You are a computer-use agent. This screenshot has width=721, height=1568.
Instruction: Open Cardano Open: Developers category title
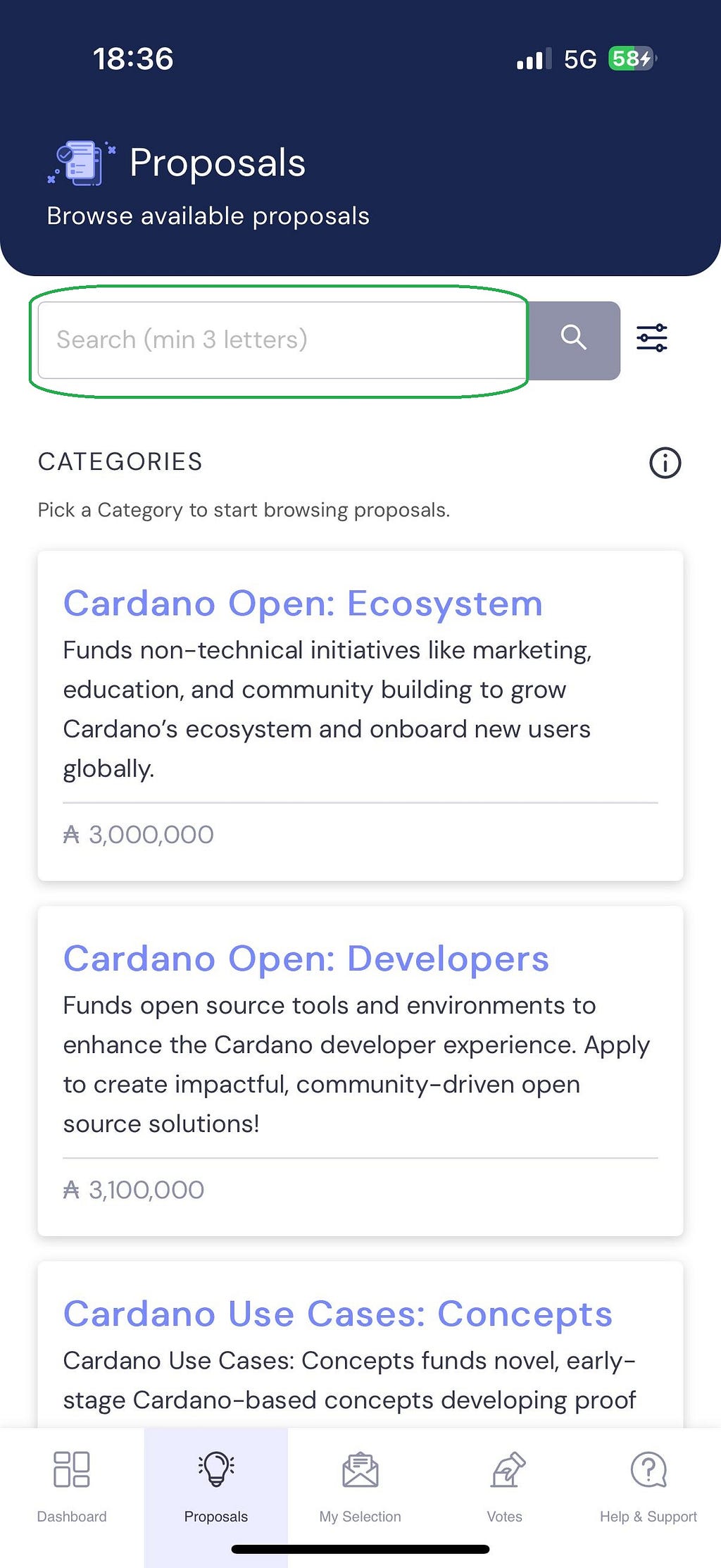coord(306,959)
